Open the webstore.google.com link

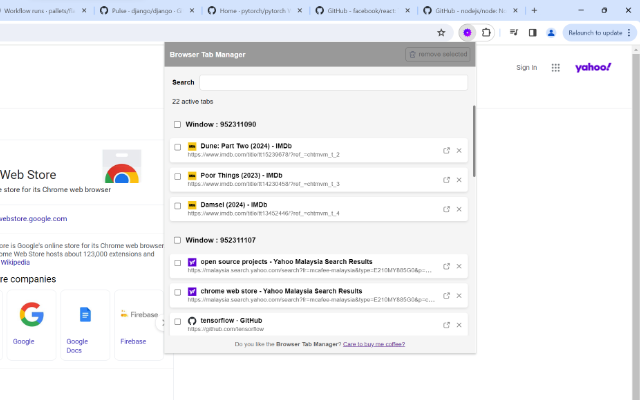pyautogui.click(x=33, y=219)
